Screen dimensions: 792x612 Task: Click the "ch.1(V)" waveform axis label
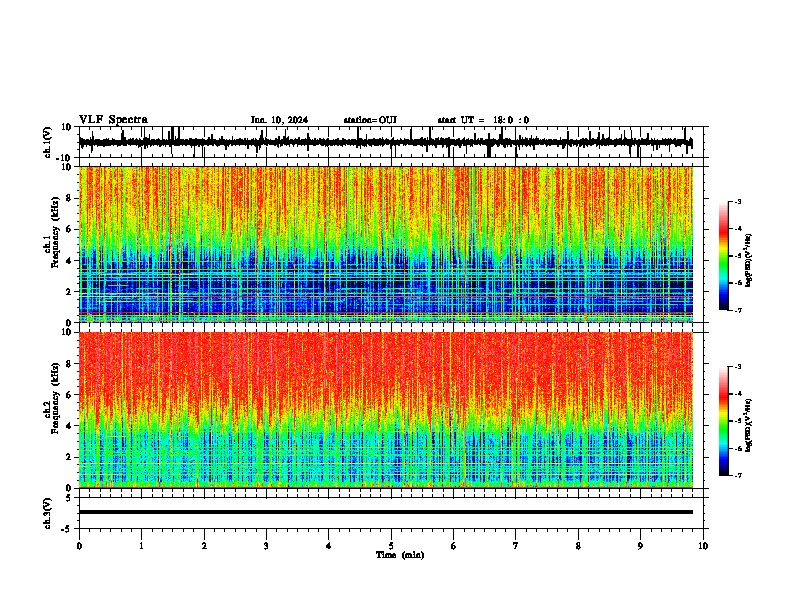tap(47, 142)
